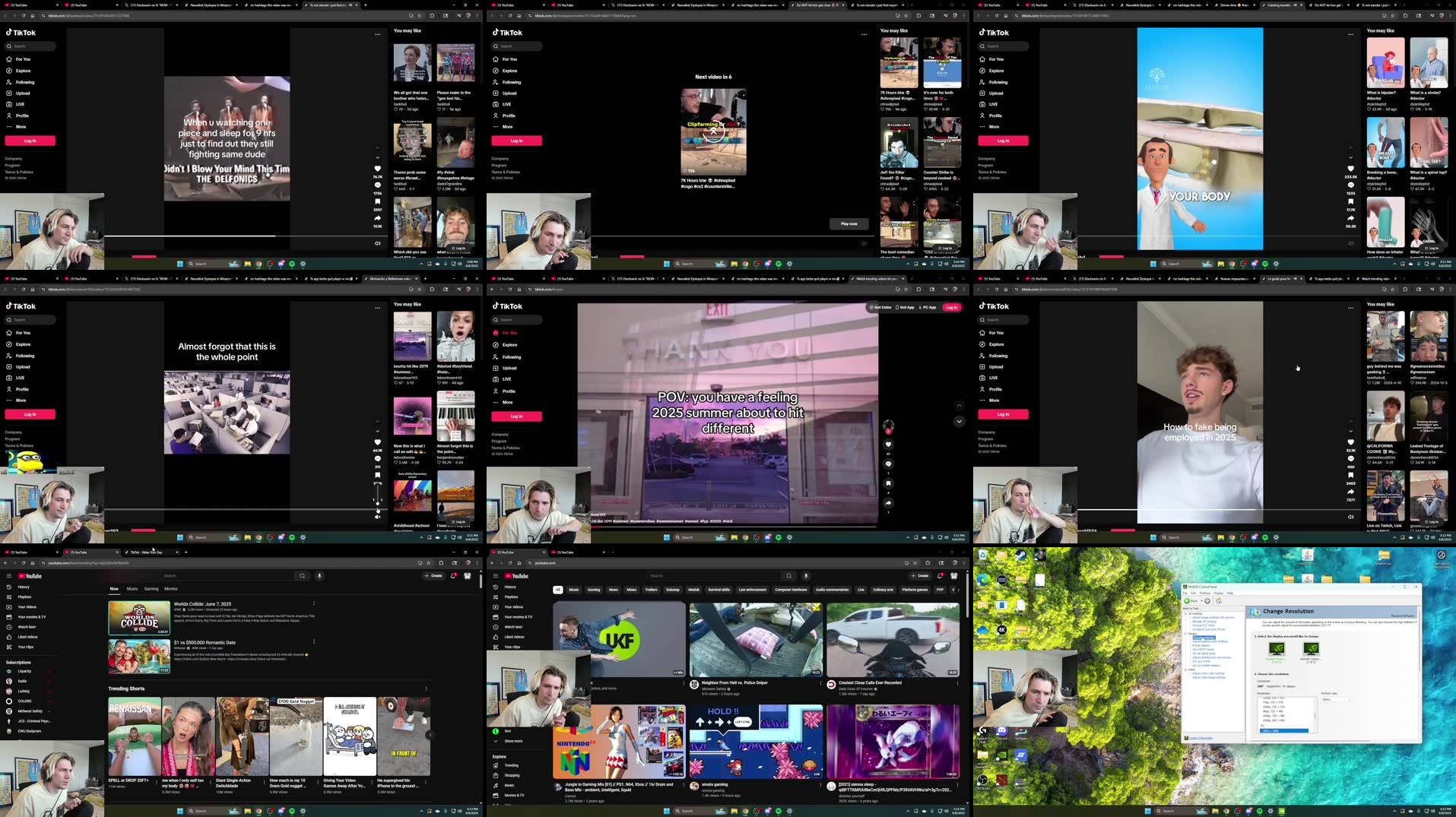1456x817 pixels.
Task: Select the Gaming tab on YouTube Trending
Action: coord(151,588)
